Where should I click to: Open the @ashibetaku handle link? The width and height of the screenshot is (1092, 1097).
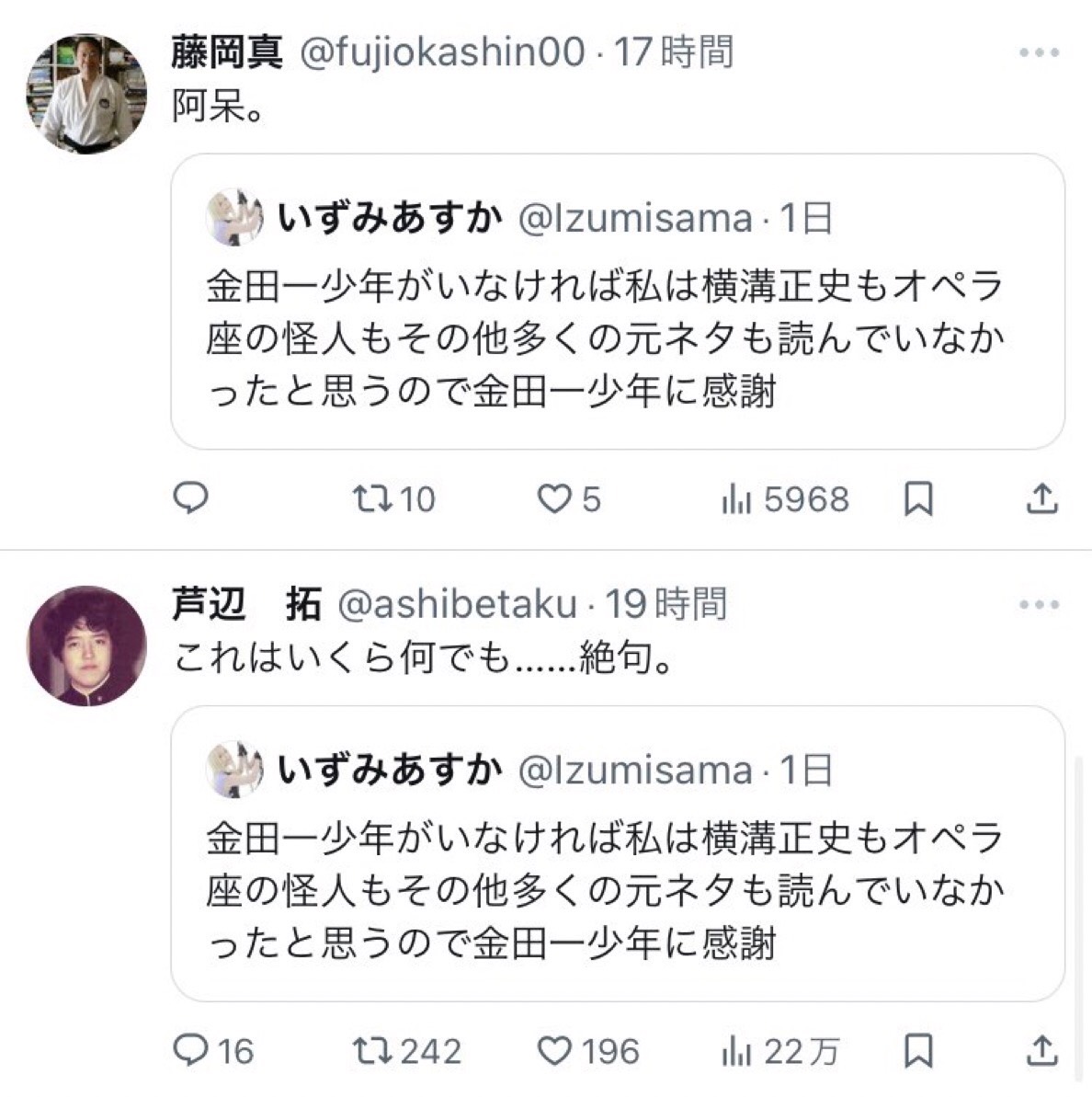pos(458,604)
